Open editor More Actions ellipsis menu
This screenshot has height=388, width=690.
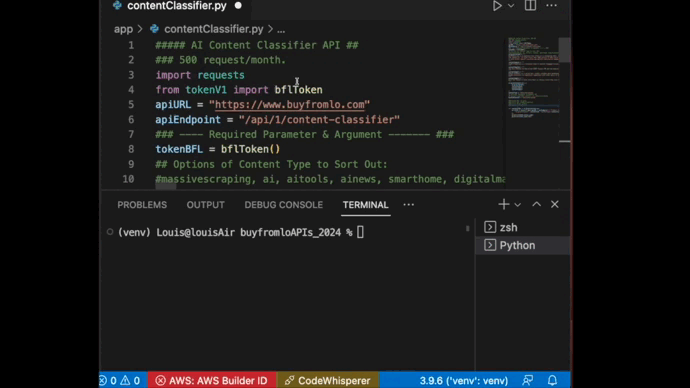pos(551,6)
